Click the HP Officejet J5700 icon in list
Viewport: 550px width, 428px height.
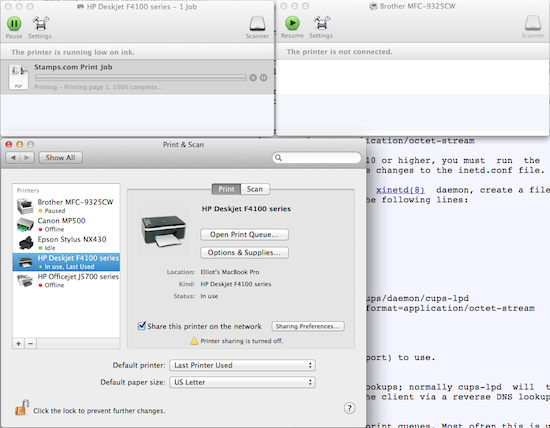[x=25, y=281]
